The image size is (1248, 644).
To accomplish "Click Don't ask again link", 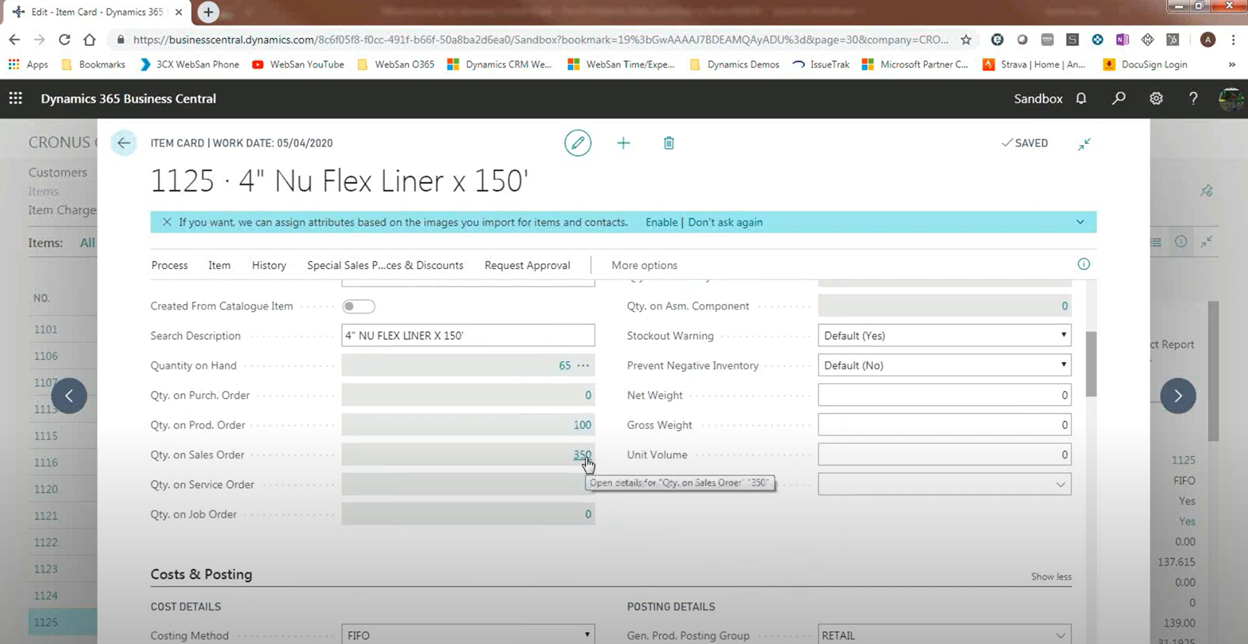I will (725, 222).
